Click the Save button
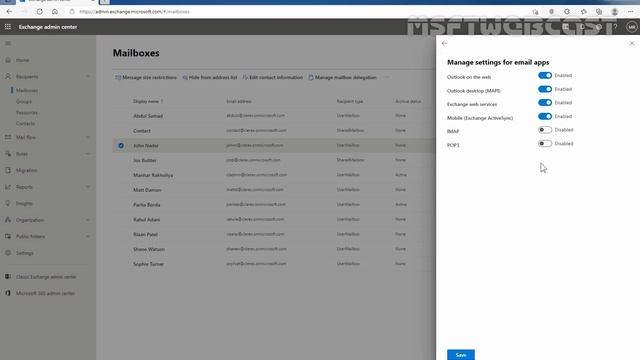The image size is (640, 360). tap(461, 355)
